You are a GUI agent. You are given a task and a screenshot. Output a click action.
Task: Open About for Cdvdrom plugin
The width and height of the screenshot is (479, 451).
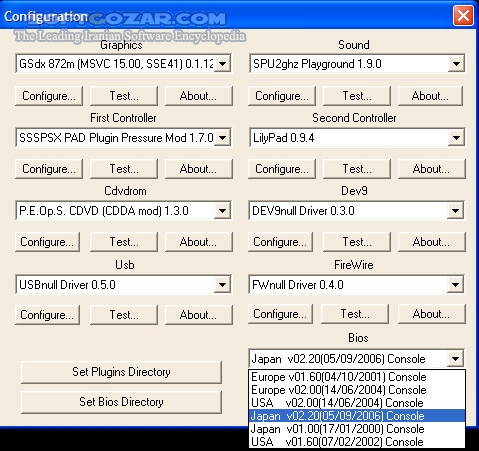pos(198,242)
